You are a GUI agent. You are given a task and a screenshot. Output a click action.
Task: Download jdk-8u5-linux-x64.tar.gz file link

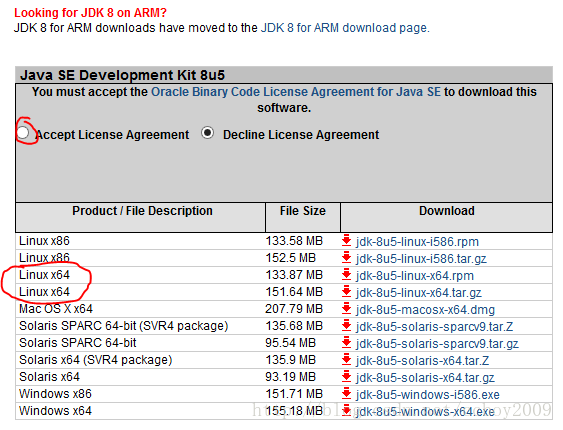tap(419, 293)
